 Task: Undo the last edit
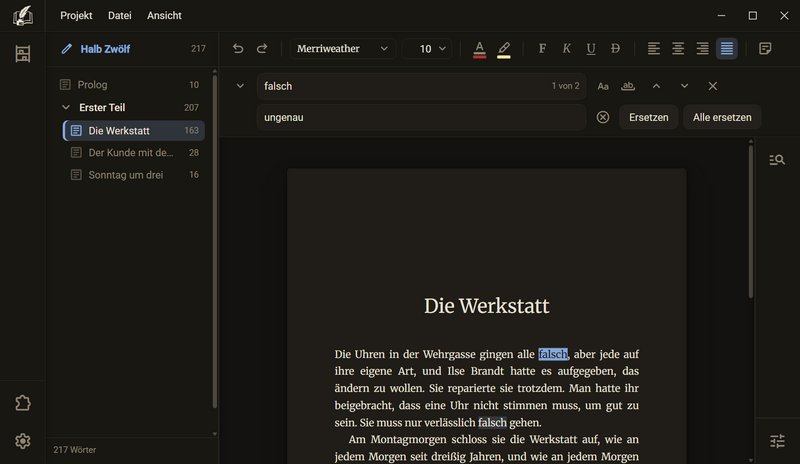(x=238, y=48)
